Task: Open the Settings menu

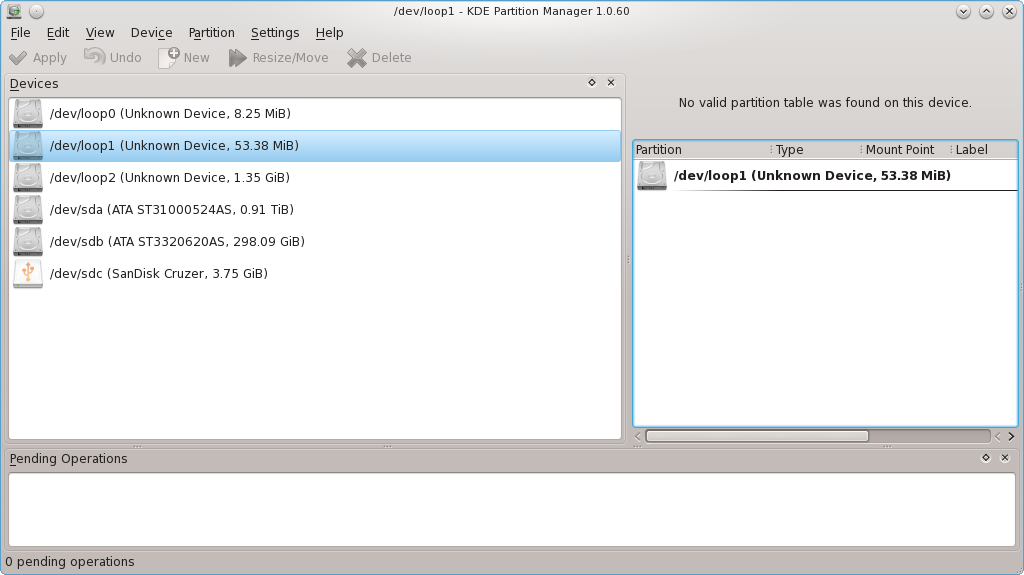Action: coord(275,33)
